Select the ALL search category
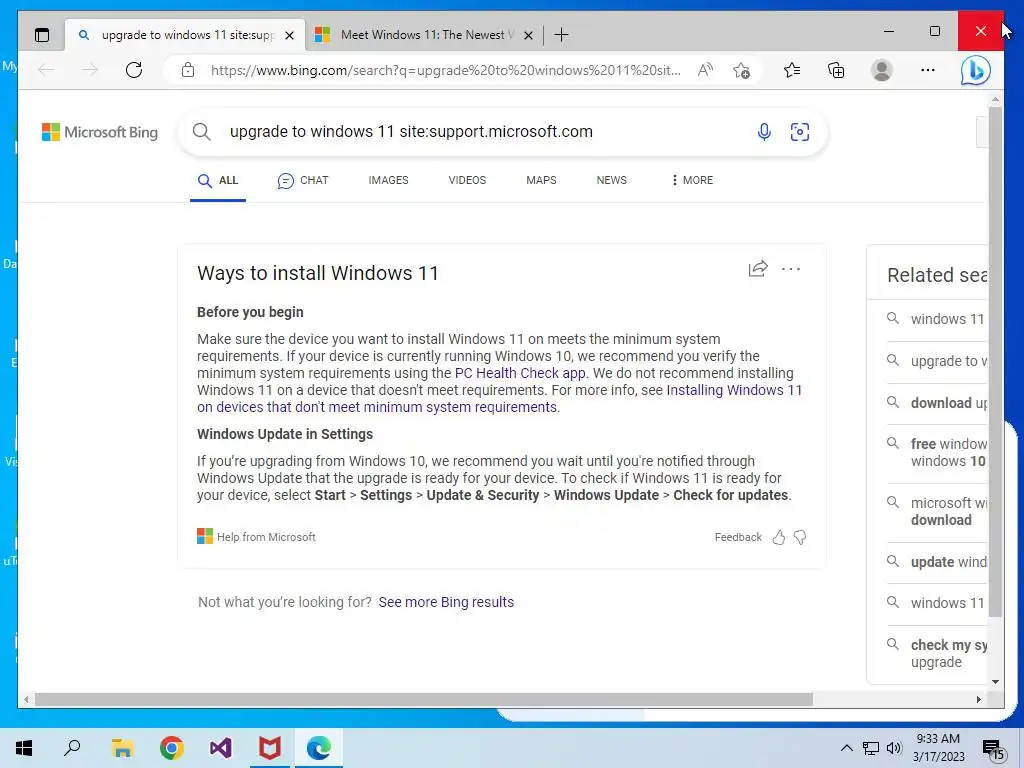 click(x=218, y=180)
